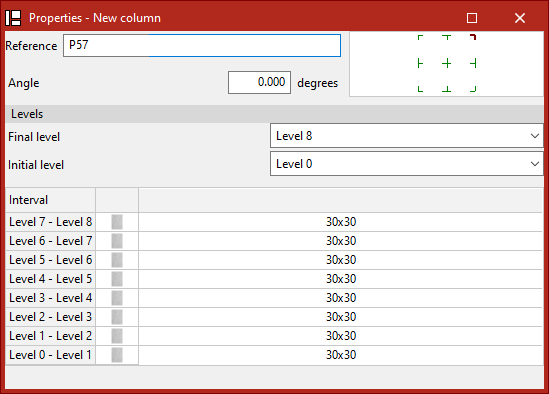This screenshot has height=394, width=549.
Task: Click 30x30 cell for Level 5 - Level 6
Action: pos(341,260)
